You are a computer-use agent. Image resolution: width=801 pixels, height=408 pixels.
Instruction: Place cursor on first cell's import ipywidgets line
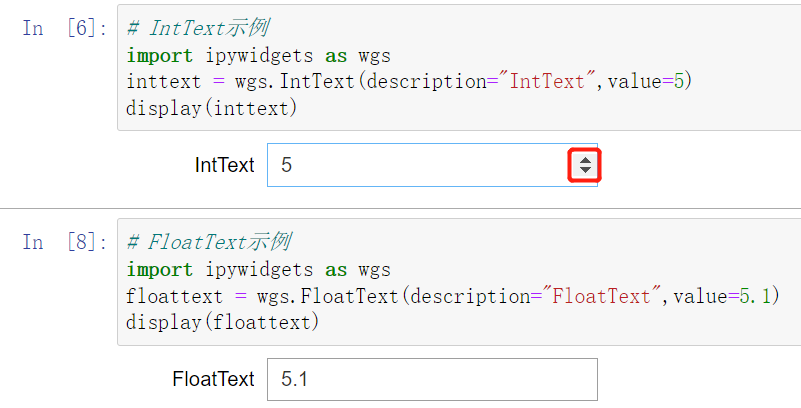[x=259, y=55]
